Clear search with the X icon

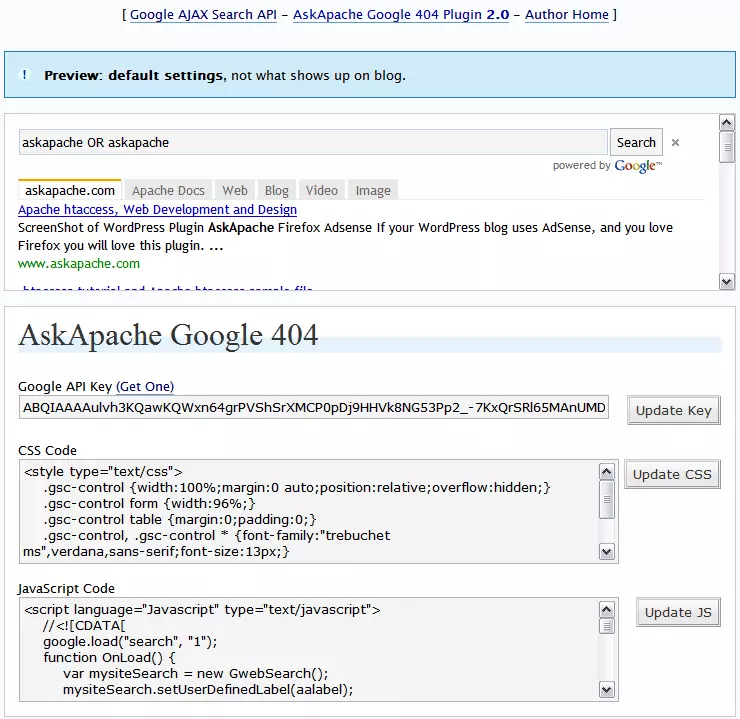[x=675, y=143]
